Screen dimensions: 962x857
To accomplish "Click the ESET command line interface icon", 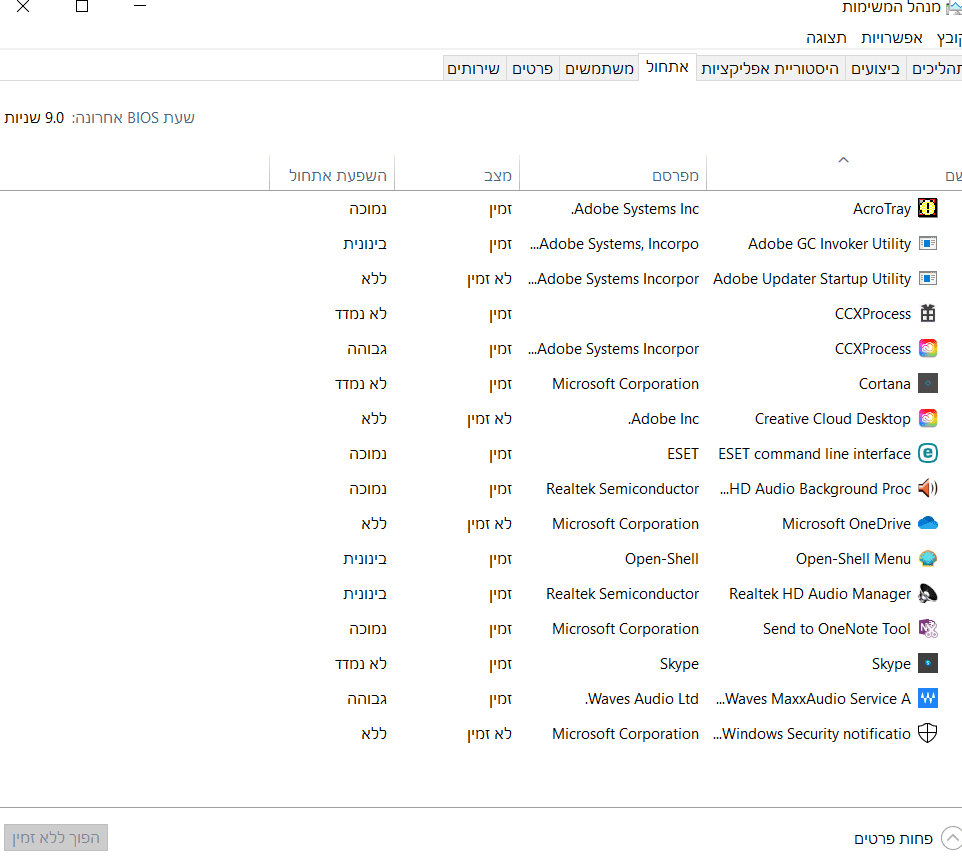I will (927, 453).
